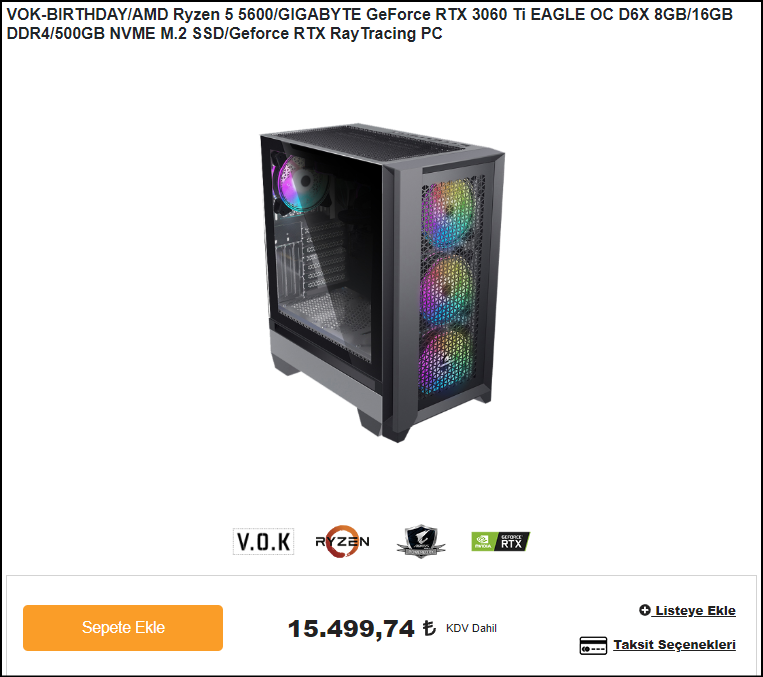The width and height of the screenshot is (763, 677).
Task: Click the VOK-BIRTHDAY product title text
Action: [370, 24]
